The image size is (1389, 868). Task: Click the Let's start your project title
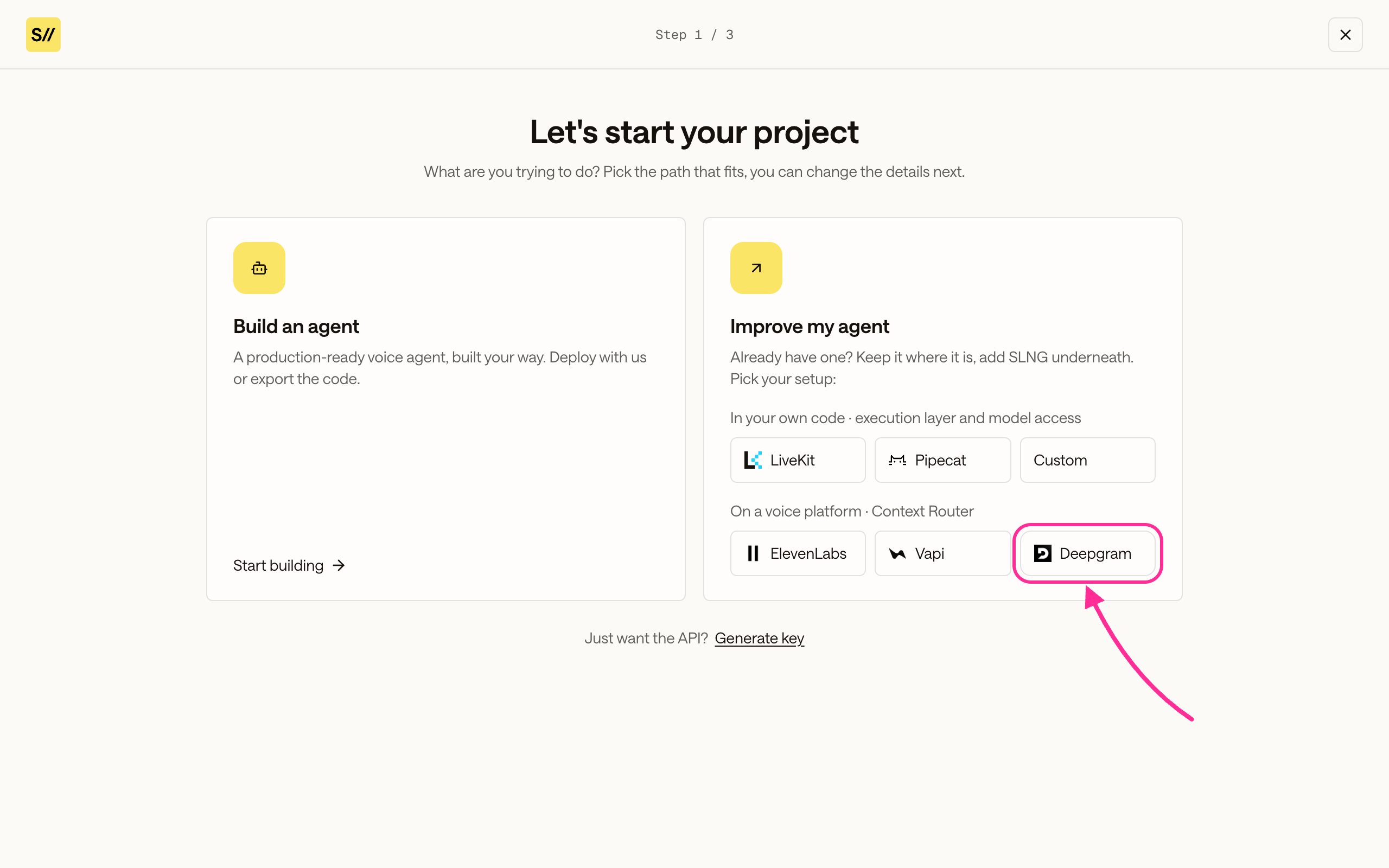pyautogui.click(x=694, y=132)
